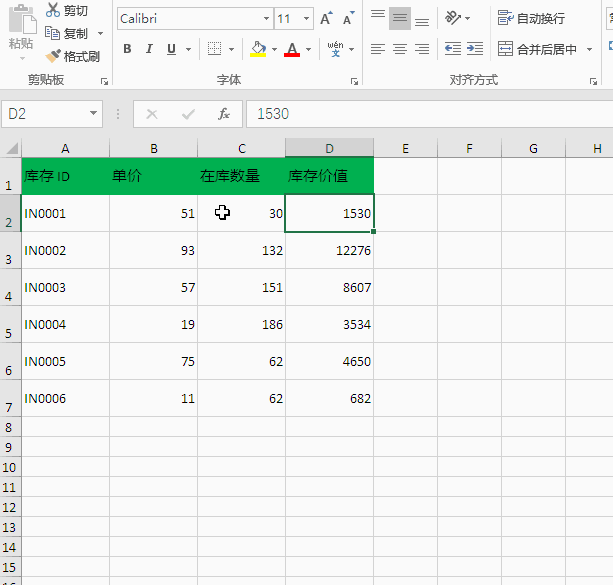Apply red font color with A icon
Screen dimensions: 613x585
pyautogui.click(x=292, y=49)
